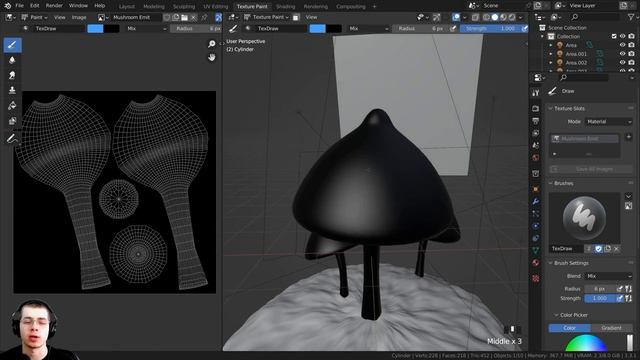Hide the Area light in viewport
The image size is (640, 360).
(x=622, y=45)
